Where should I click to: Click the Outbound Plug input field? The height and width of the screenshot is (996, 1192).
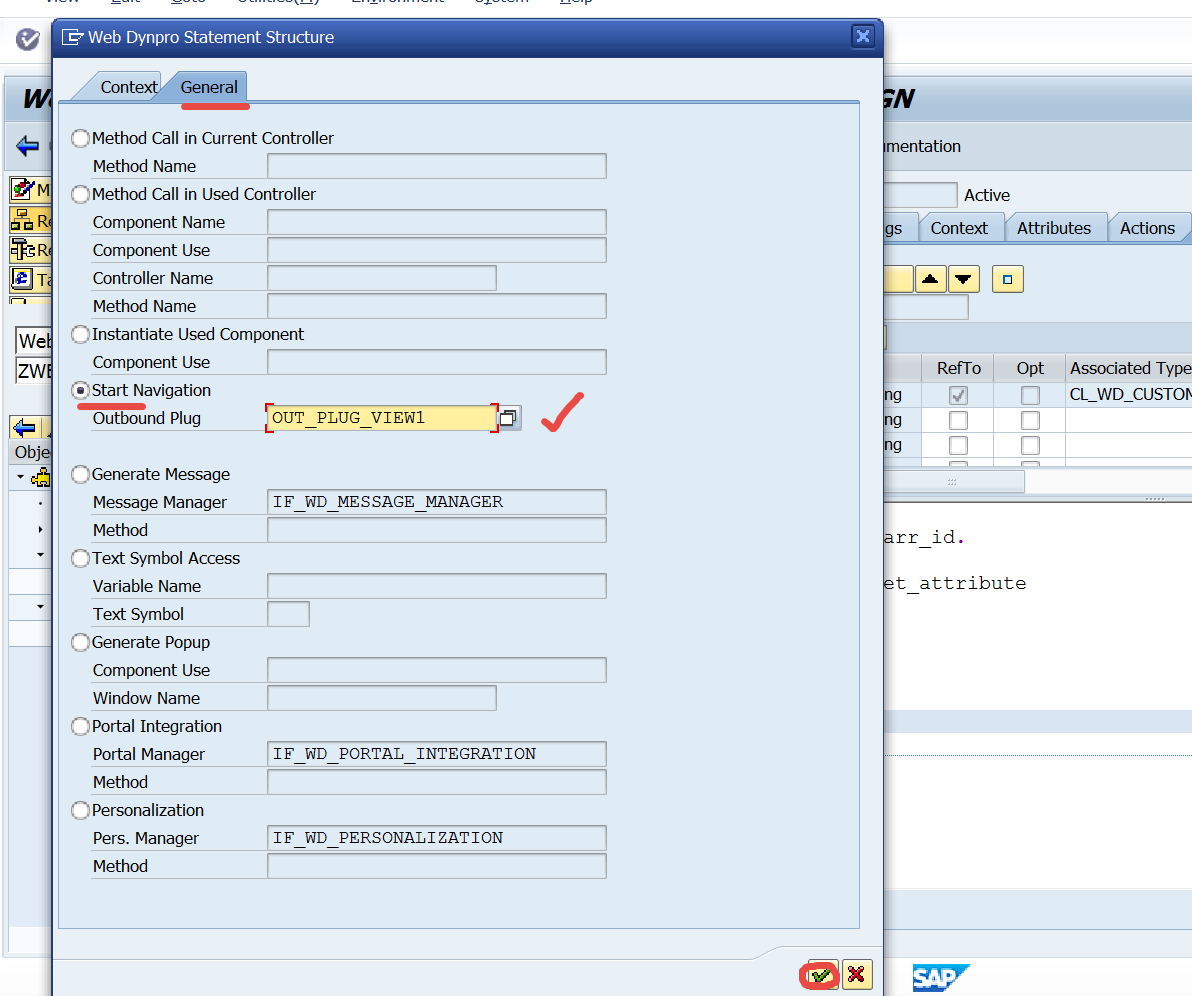381,418
